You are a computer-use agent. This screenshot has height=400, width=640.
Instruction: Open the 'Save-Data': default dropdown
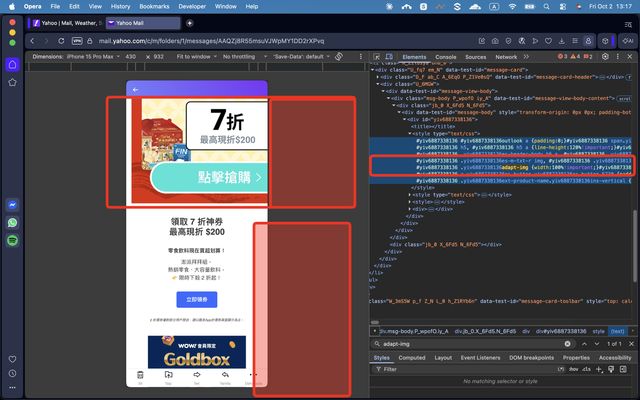(301, 56)
